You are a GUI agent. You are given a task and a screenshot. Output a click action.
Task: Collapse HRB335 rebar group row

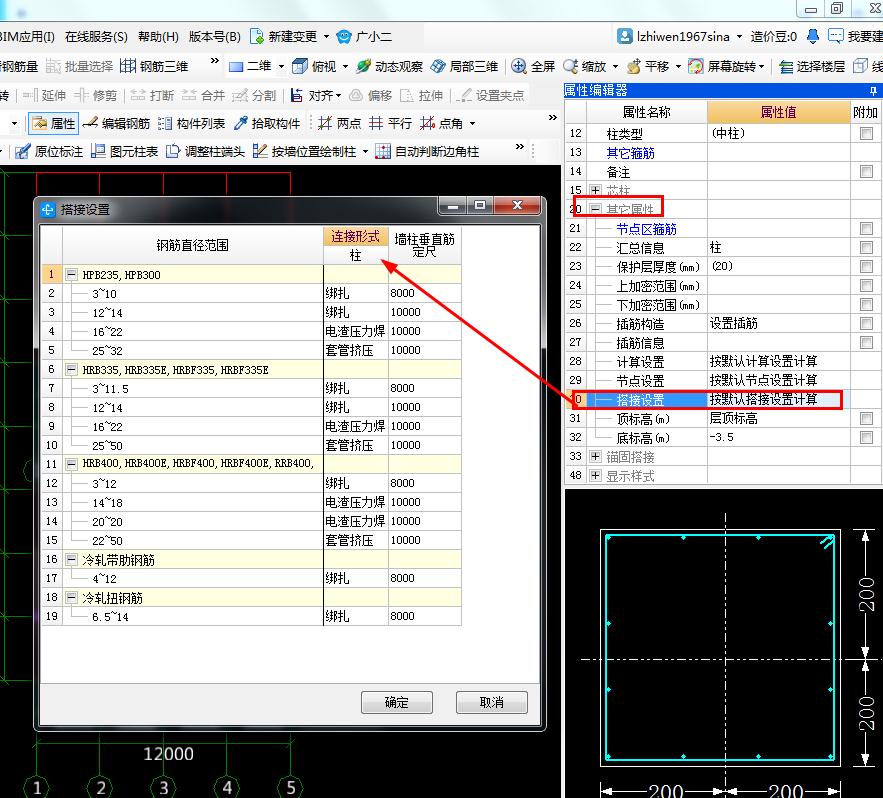pos(71,369)
